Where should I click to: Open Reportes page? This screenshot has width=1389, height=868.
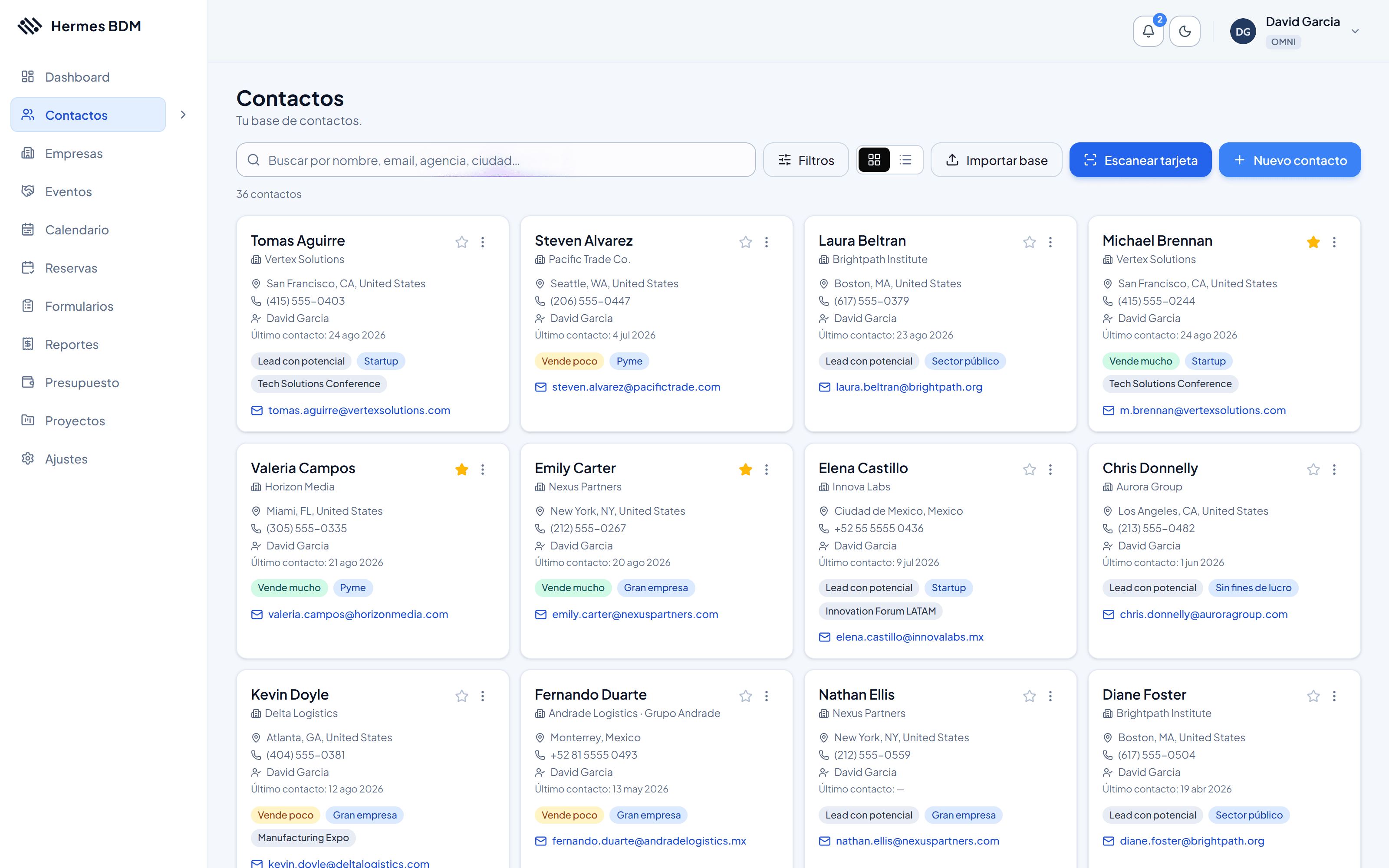point(88,344)
